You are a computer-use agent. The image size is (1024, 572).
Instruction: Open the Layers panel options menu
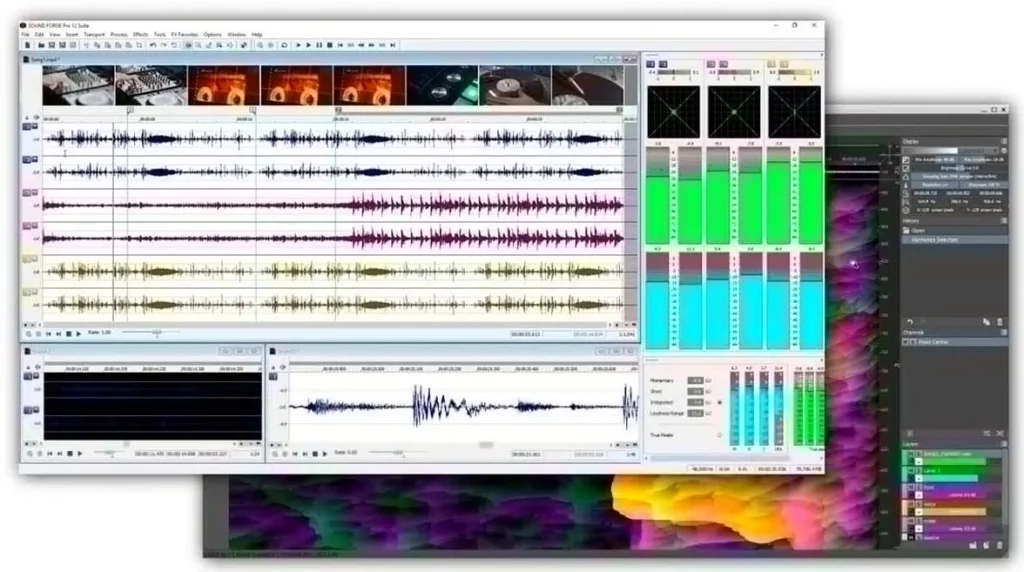(x=1004, y=444)
